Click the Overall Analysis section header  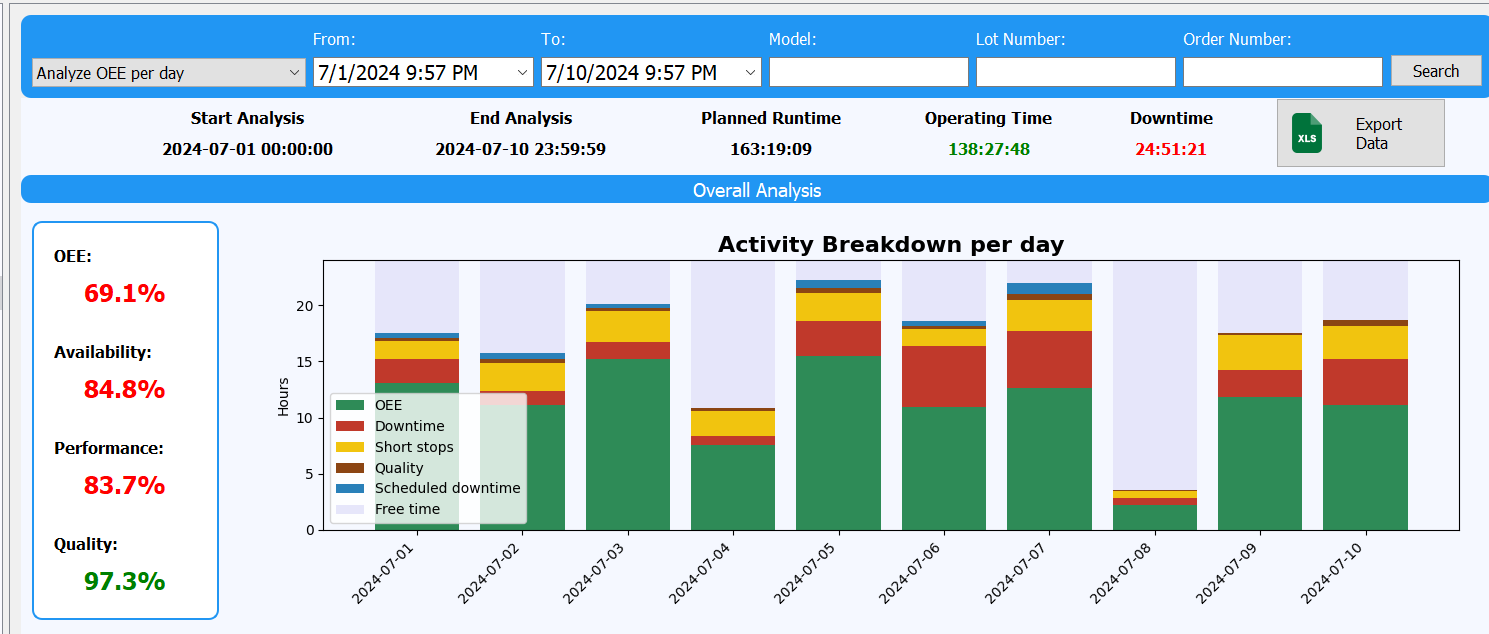(x=756, y=190)
